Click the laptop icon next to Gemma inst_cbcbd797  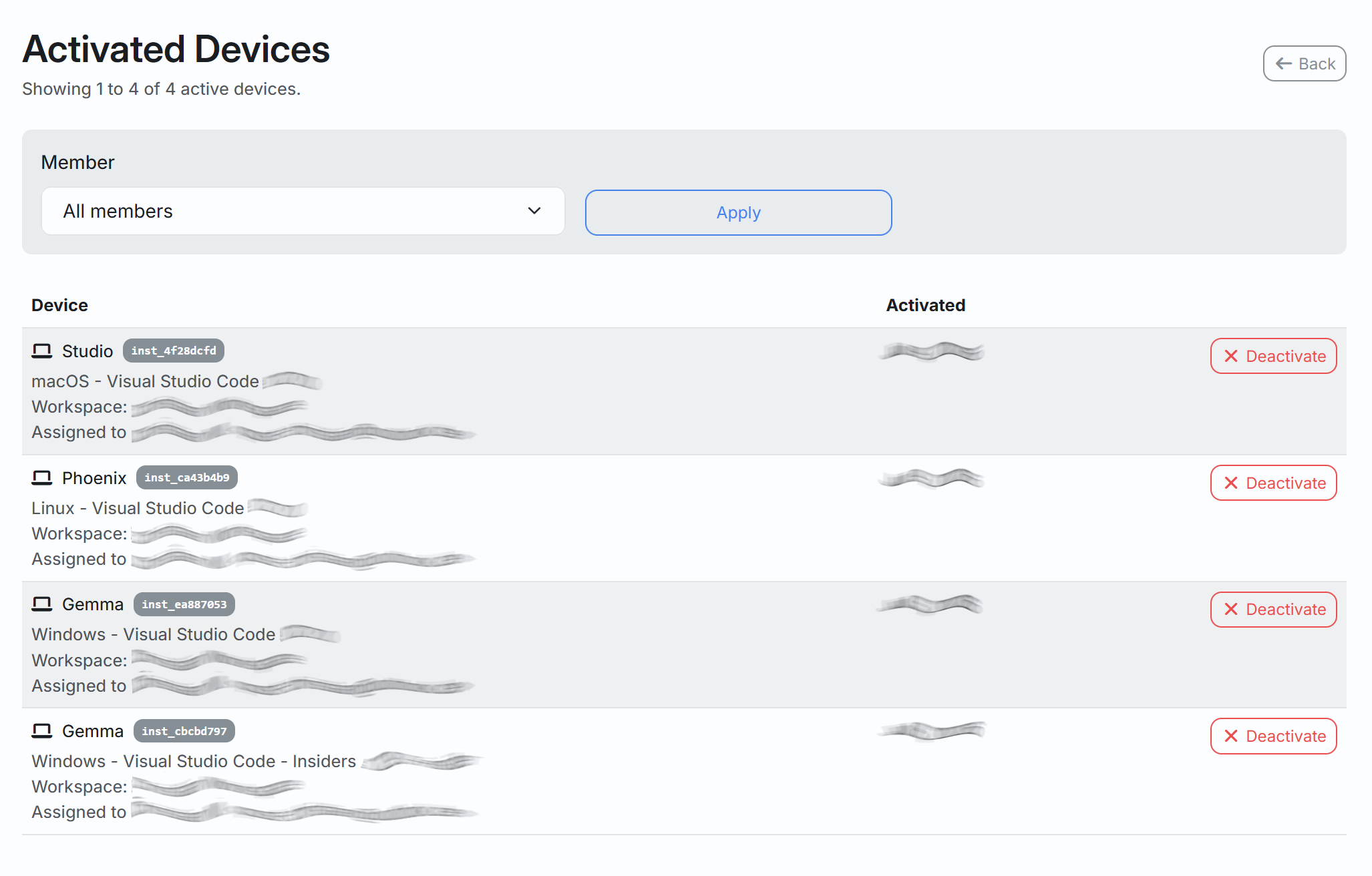pyautogui.click(x=42, y=731)
